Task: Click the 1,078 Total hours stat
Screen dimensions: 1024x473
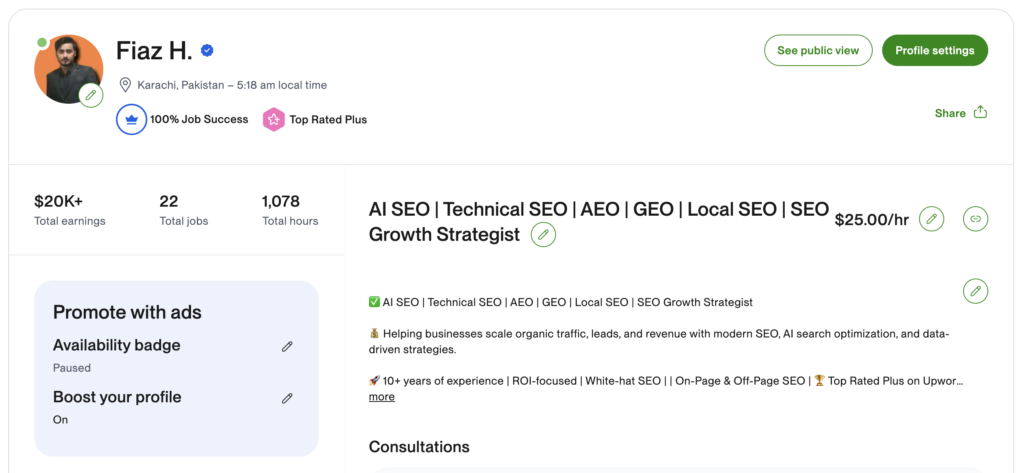Action: 290,210
